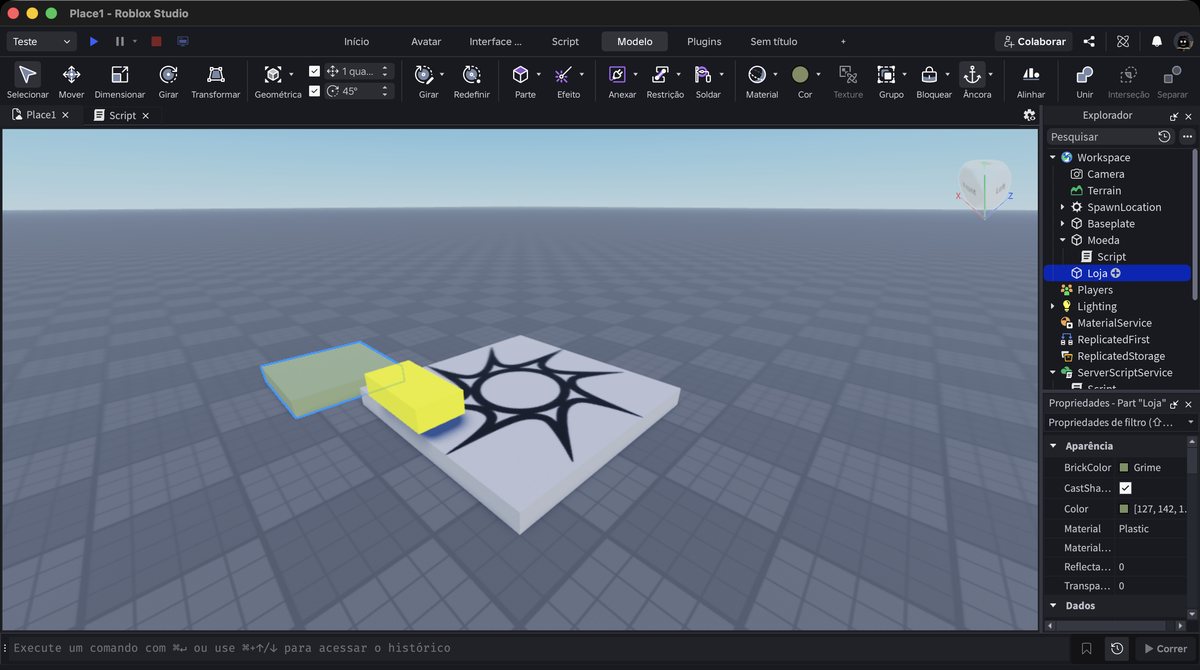1200x670 pixels.
Task: Open the Geométrica dropdown arrow
Action: click(291, 75)
